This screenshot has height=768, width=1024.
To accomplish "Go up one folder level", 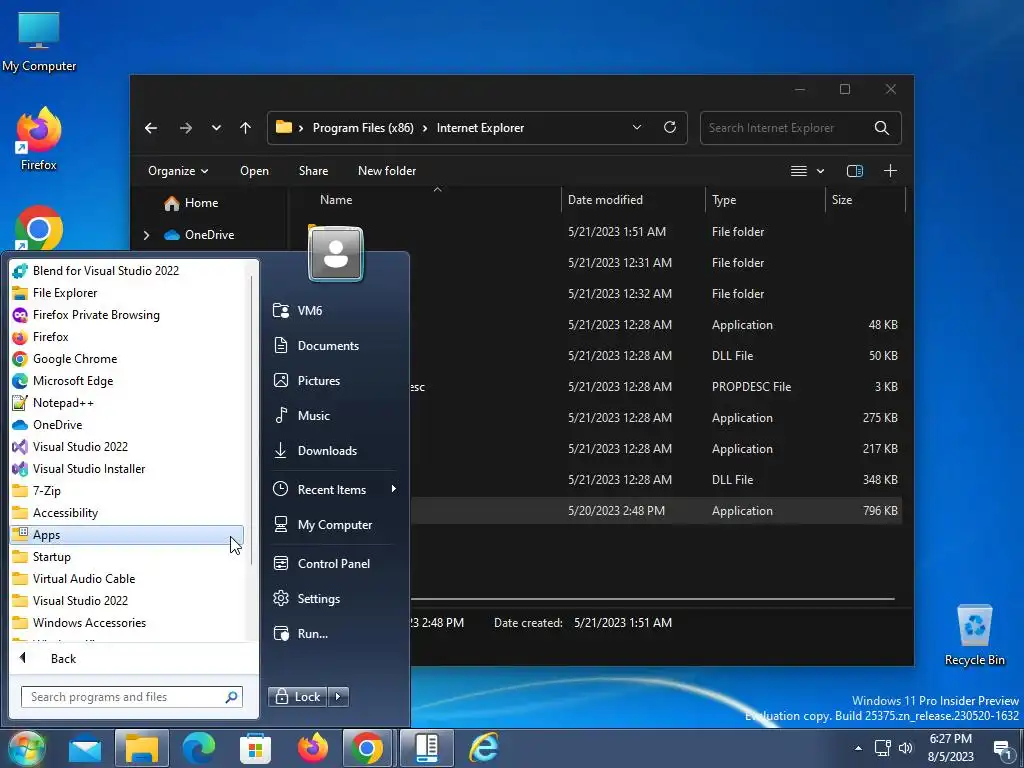I will pos(246,128).
